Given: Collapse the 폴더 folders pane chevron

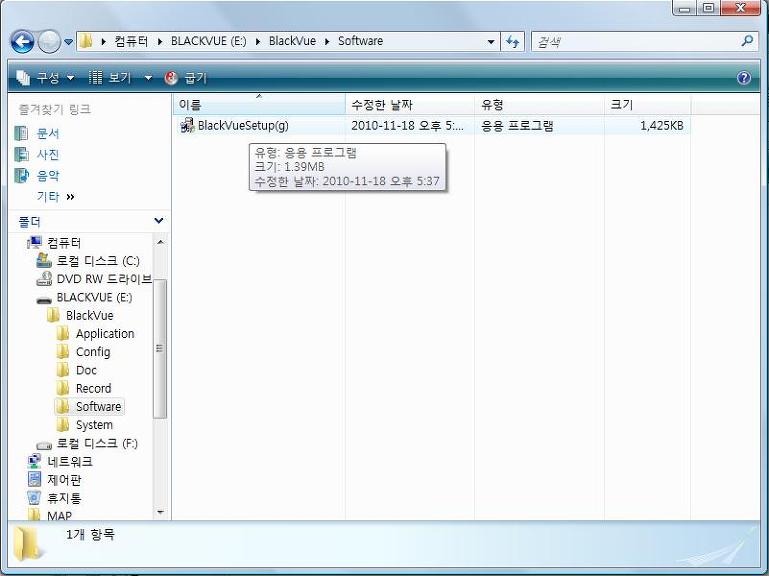Looking at the screenshot, I should 158,221.
